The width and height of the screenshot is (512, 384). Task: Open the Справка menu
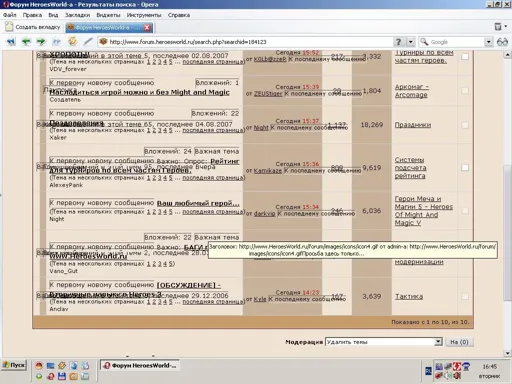pos(179,15)
